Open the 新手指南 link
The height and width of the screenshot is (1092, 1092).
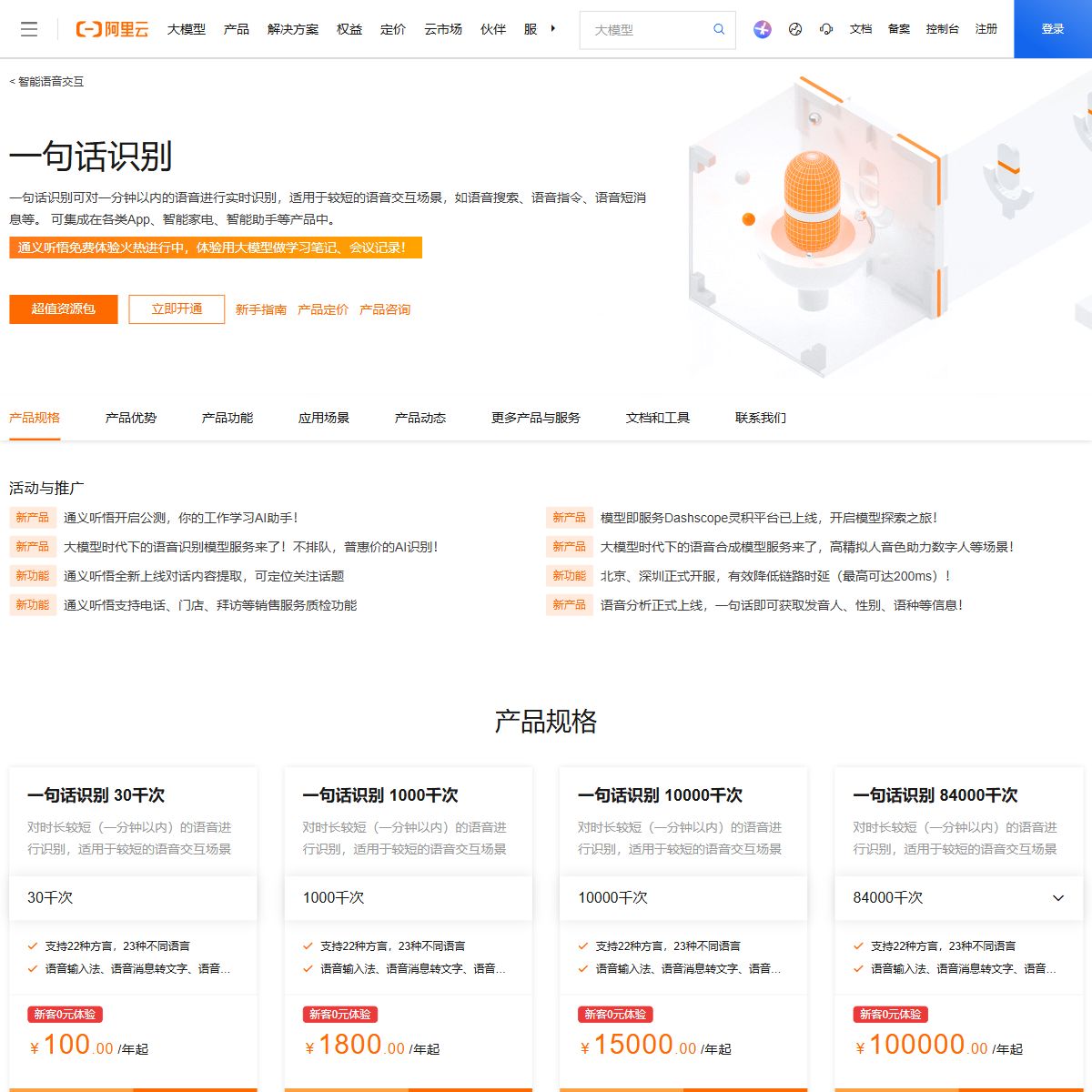pos(261,309)
